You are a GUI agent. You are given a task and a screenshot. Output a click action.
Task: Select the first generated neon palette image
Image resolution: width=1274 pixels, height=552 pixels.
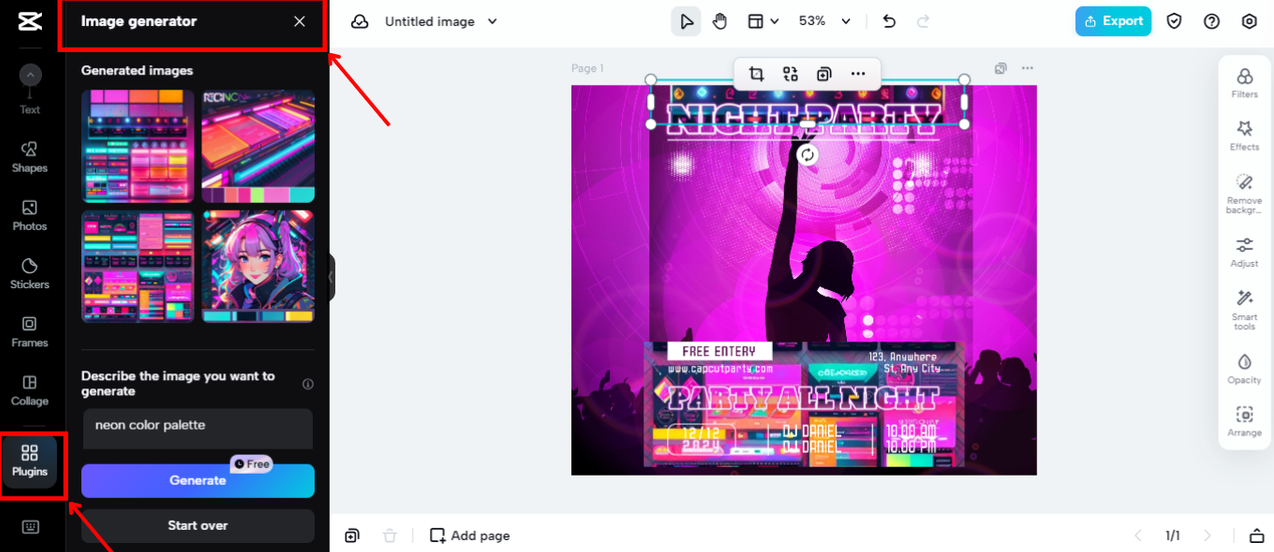138,146
